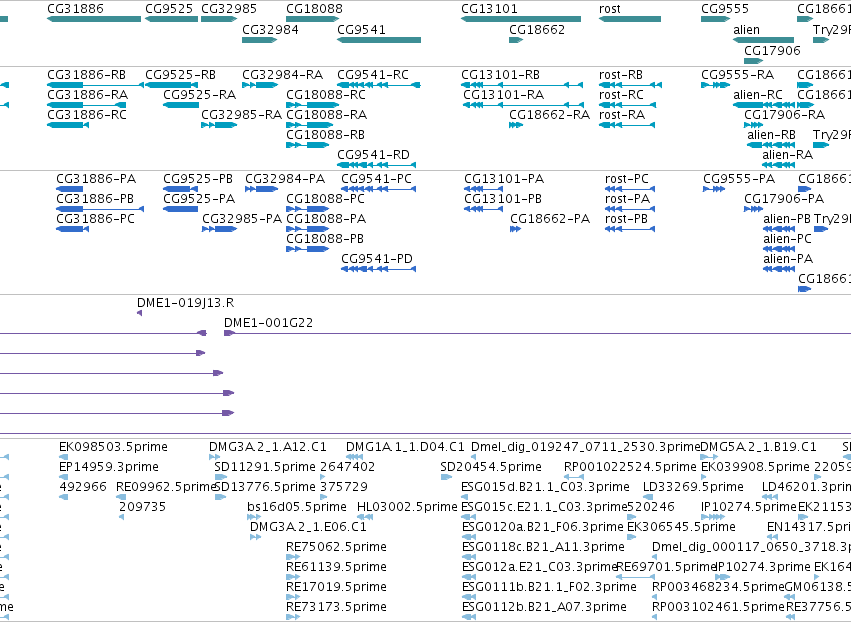Select the CG18662 gene feature
Screen dimensions: 851x622
(x=516, y=40)
